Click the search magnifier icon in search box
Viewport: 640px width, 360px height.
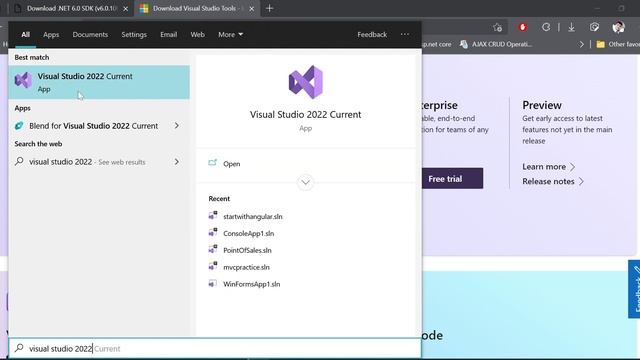click(19, 348)
